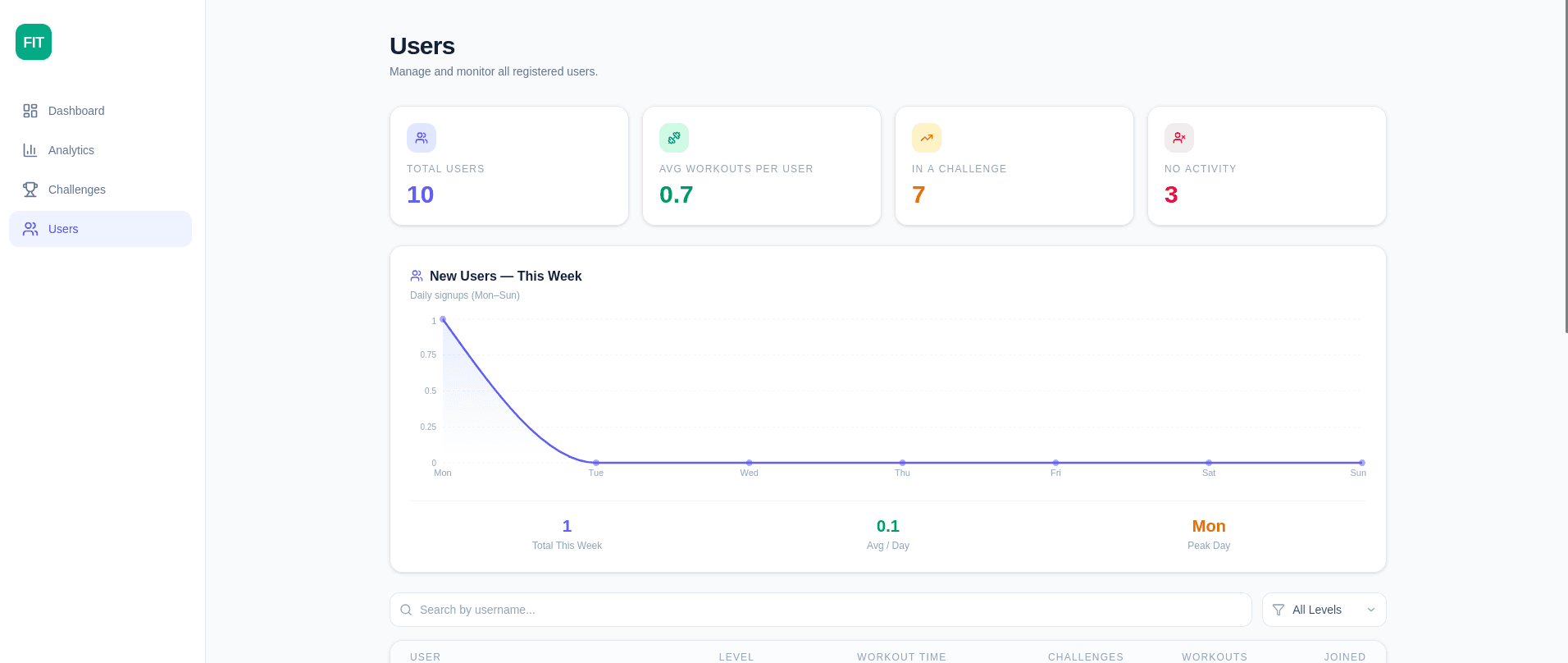Click the USER column header
The width and height of the screenshot is (1568, 663).
click(x=426, y=657)
